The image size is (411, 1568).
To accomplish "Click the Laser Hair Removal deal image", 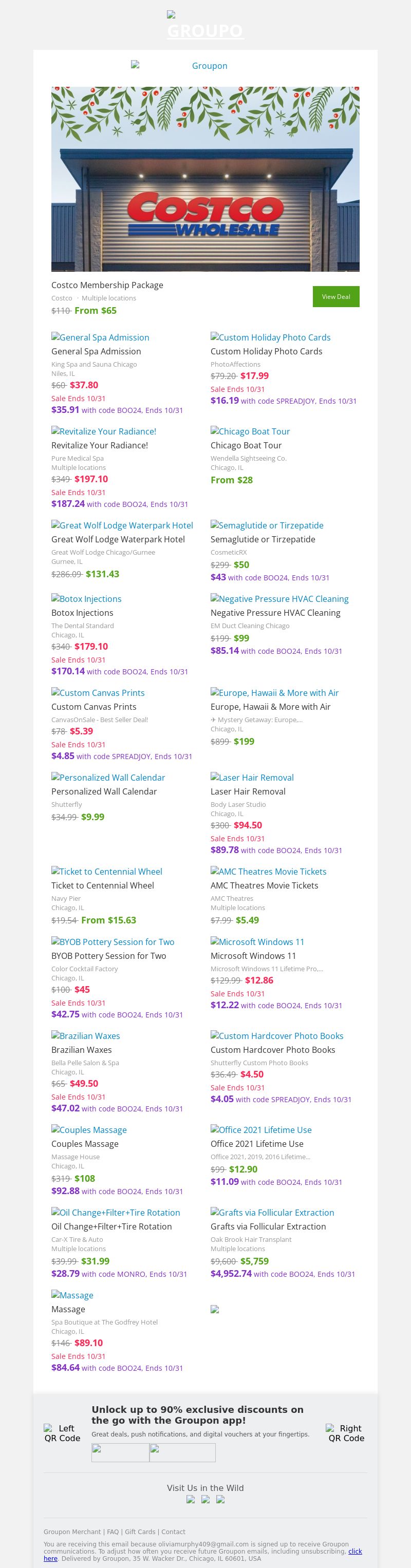I will 252,778.
